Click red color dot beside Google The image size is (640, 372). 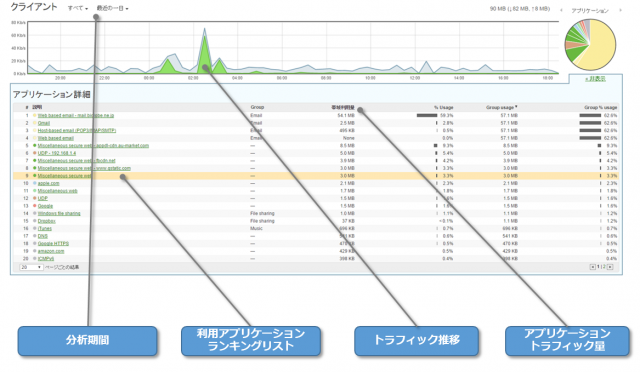tap(35, 206)
